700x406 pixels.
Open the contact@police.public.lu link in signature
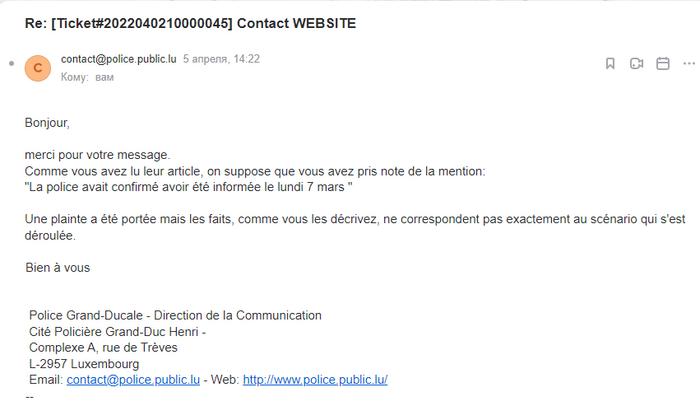pyautogui.click(x=134, y=380)
